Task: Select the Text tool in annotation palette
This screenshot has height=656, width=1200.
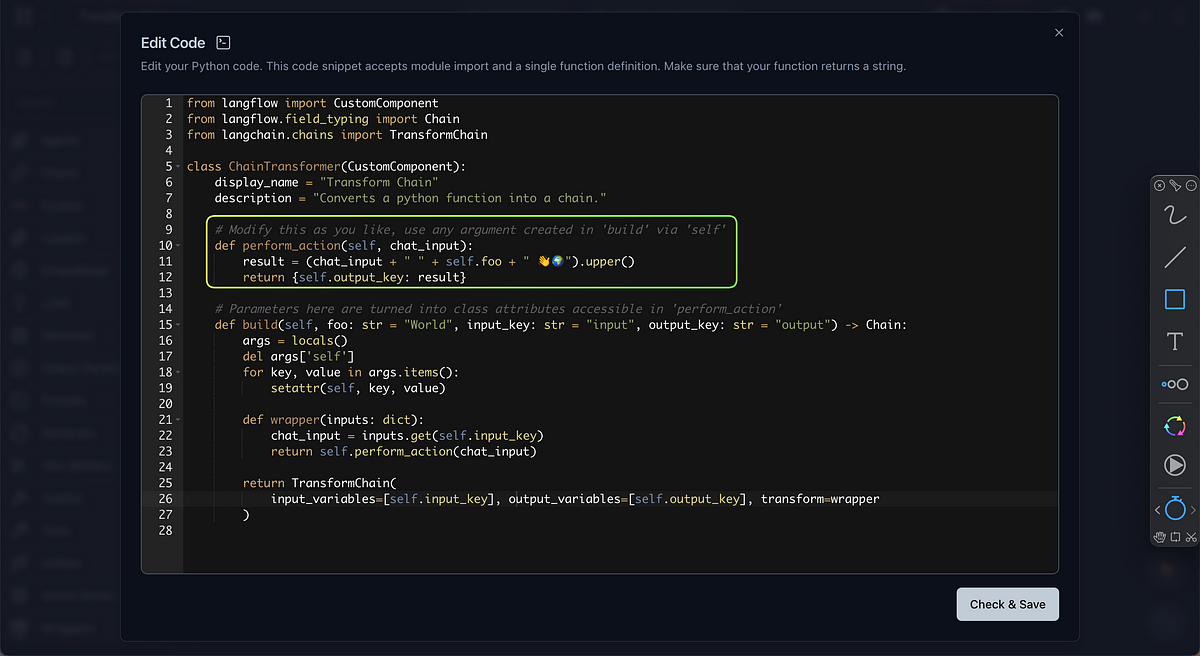Action: pyautogui.click(x=1175, y=342)
